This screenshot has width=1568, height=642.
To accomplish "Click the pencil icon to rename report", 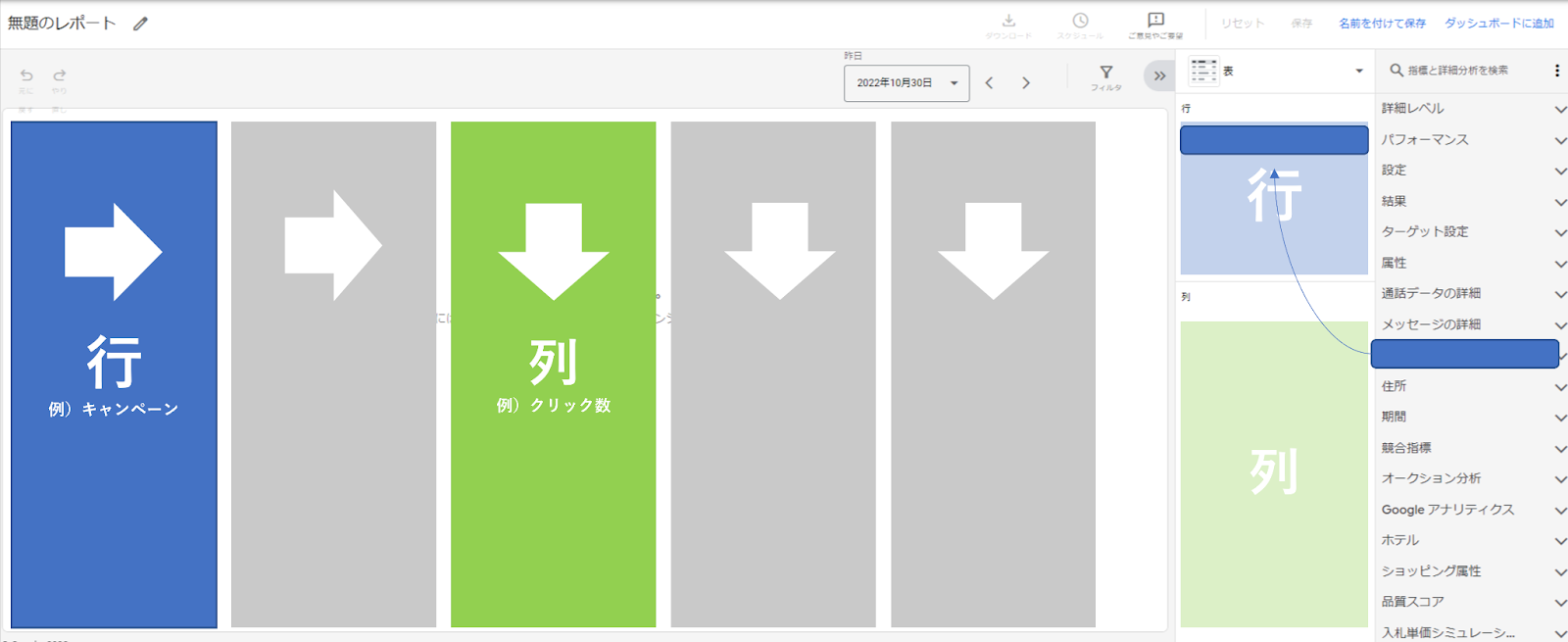I will coord(140,24).
